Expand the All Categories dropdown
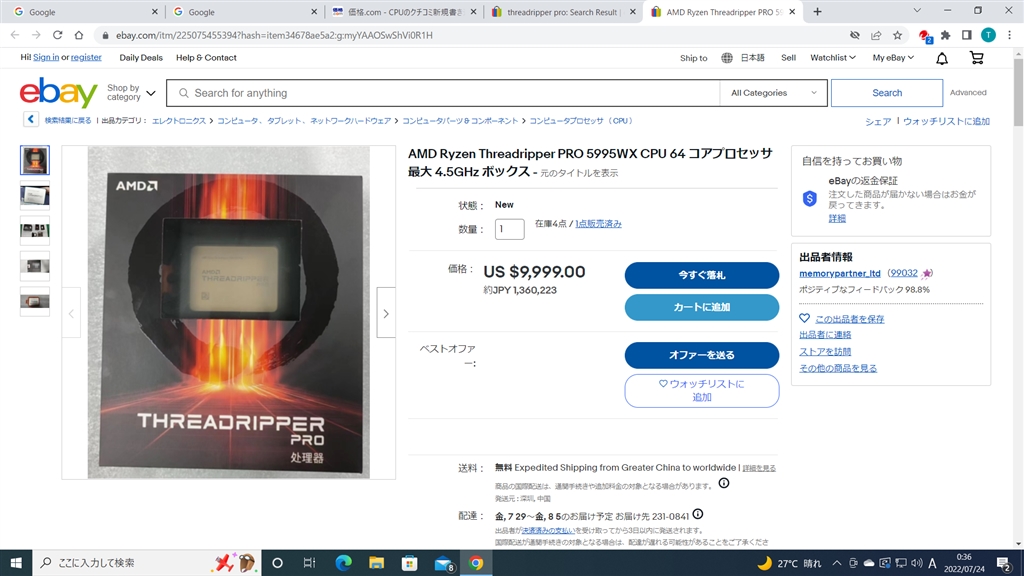 pos(773,93)
